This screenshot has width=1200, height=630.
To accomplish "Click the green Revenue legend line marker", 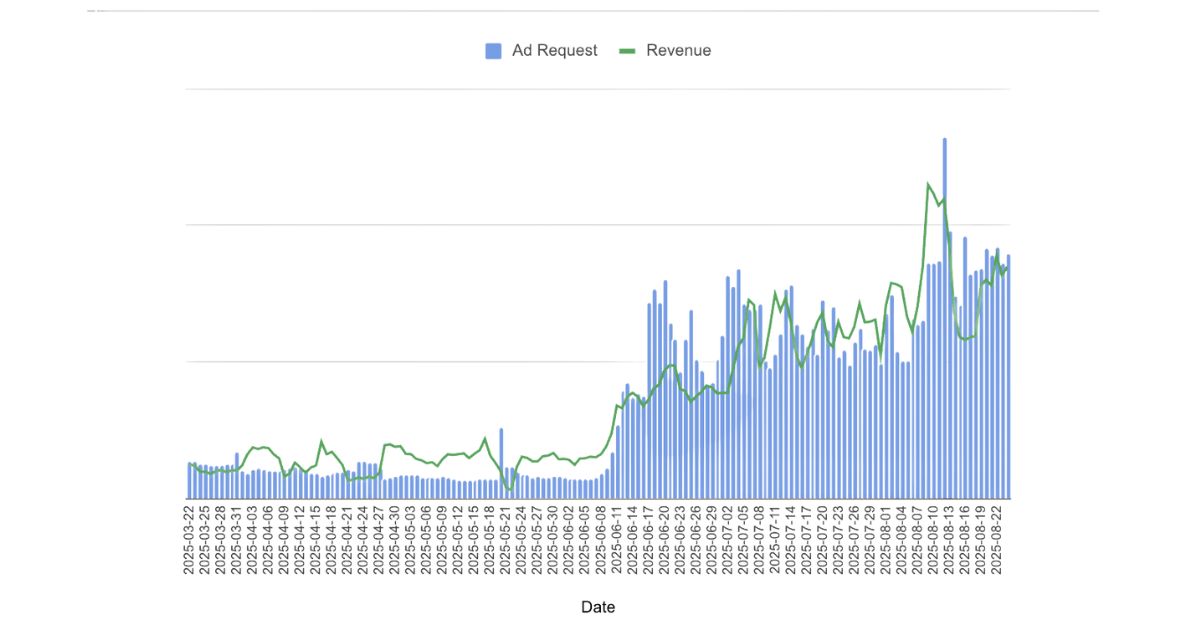I will click(628, 51).
